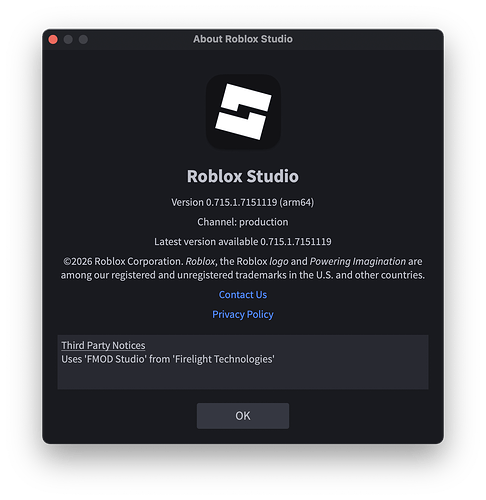The image size is (486, 500).
Task: Click the Roblox Studio logo icon
Action: [x=243, y=112]
